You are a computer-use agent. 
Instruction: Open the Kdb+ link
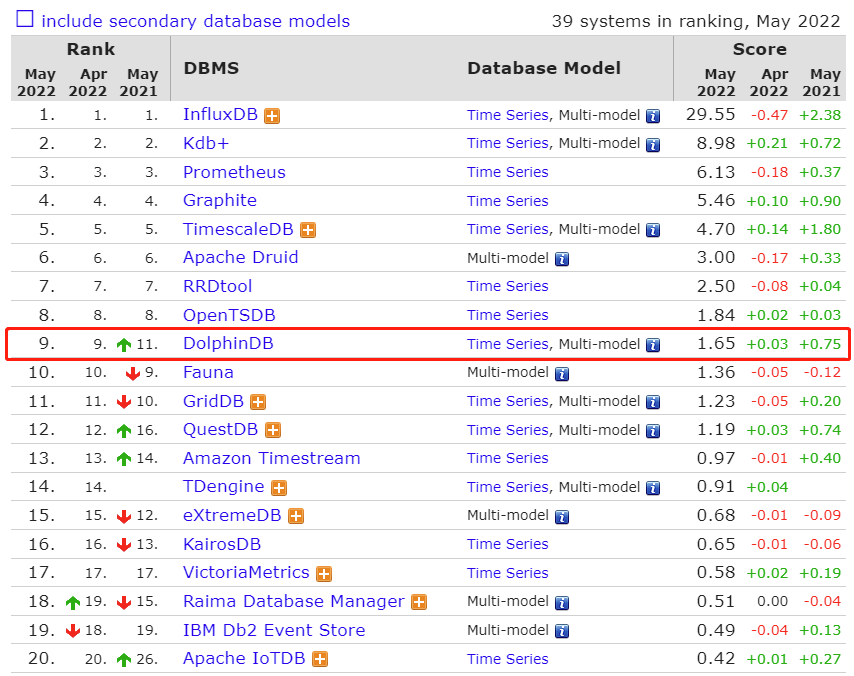206,143
